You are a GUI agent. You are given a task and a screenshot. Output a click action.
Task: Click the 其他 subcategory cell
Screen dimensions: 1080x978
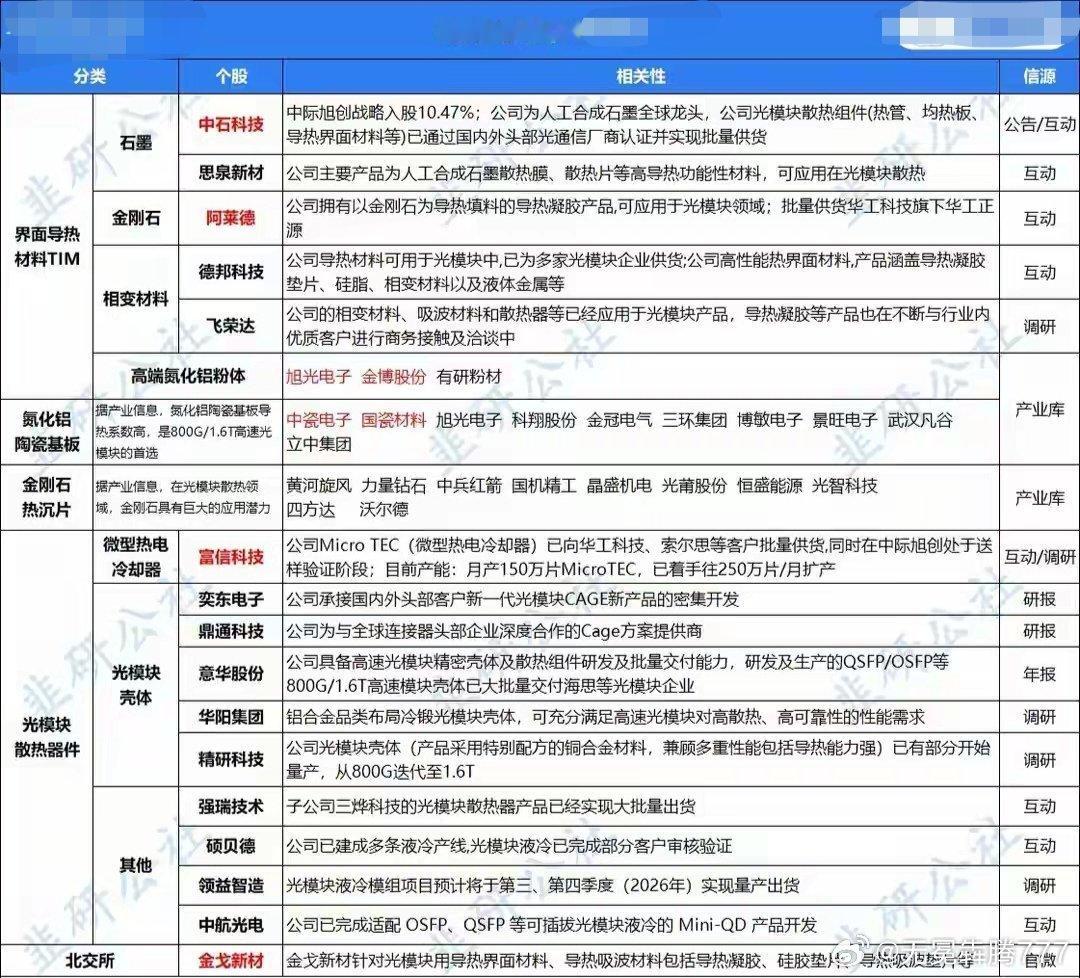tap(136, 865)
